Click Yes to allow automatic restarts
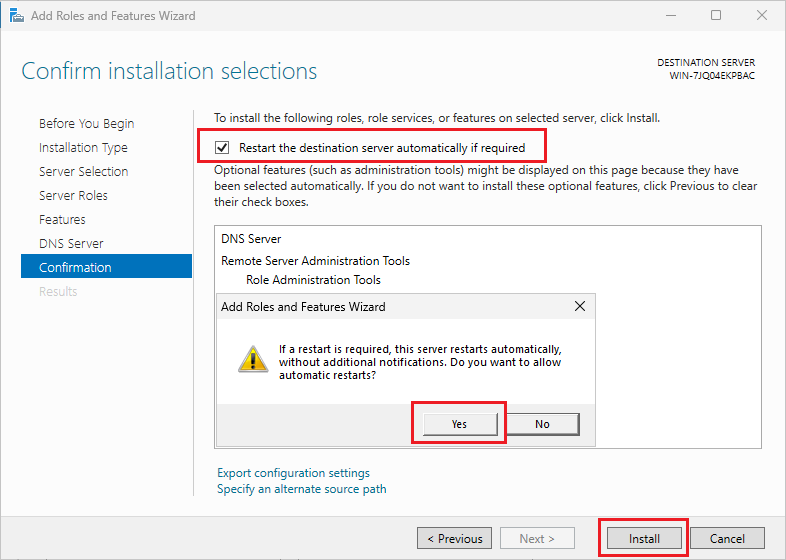This screenshot has height=560, width=786. pyautogui.click(x=459, y=424)
